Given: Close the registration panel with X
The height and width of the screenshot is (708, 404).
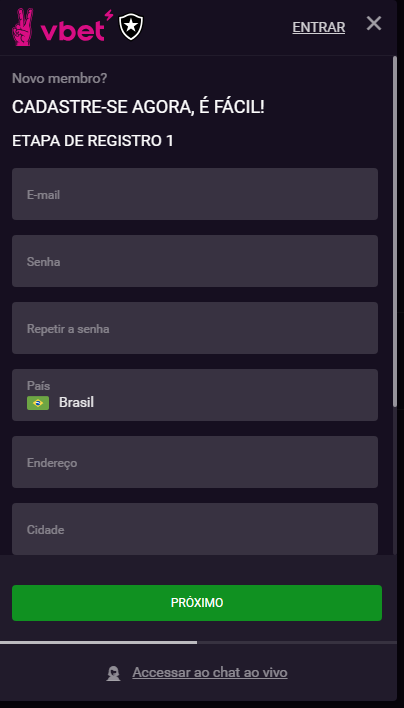Looking at the screenshot, I should pyautogui.click(x=374, y=23).
